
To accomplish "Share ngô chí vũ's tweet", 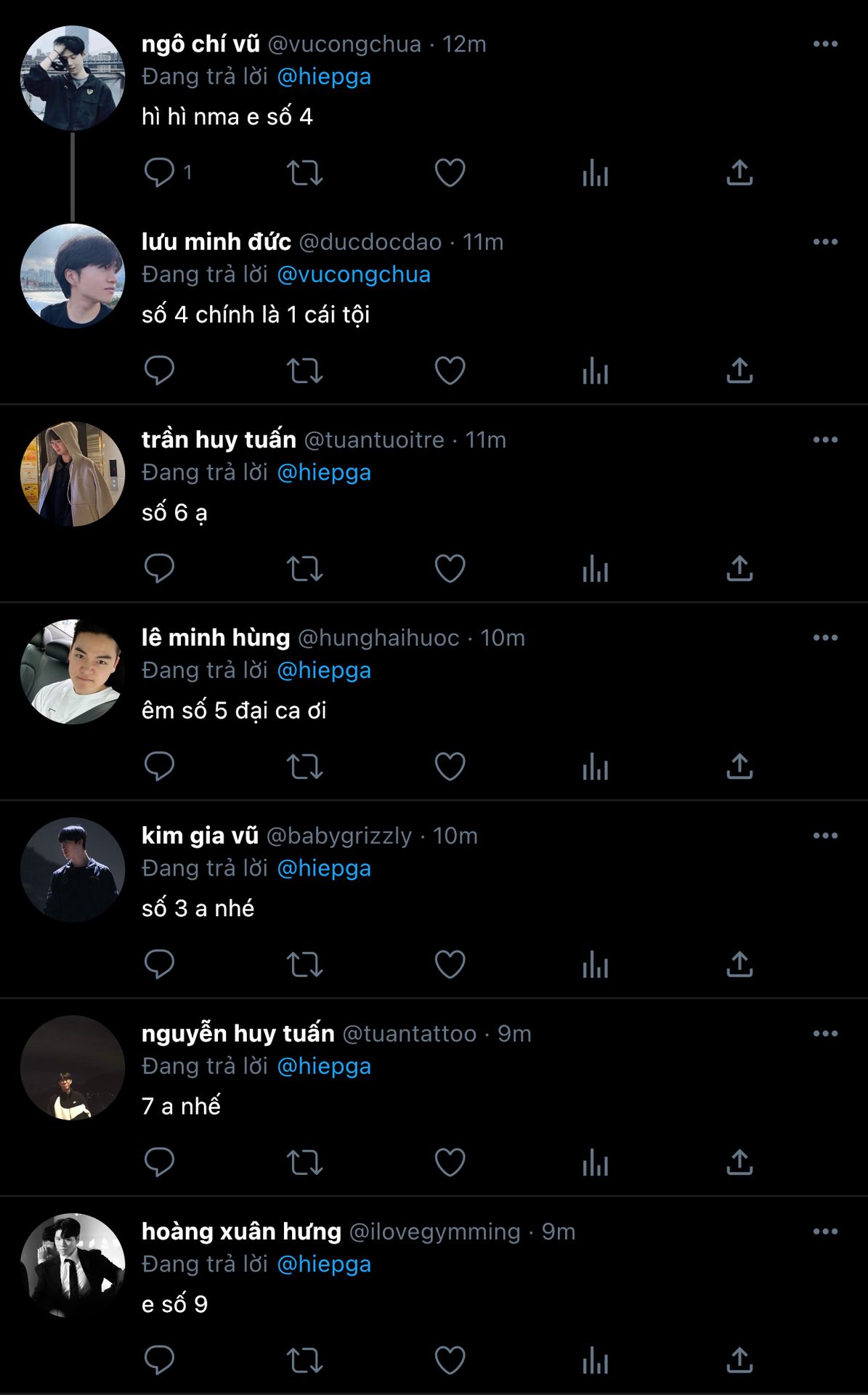I will pos(739,173).
